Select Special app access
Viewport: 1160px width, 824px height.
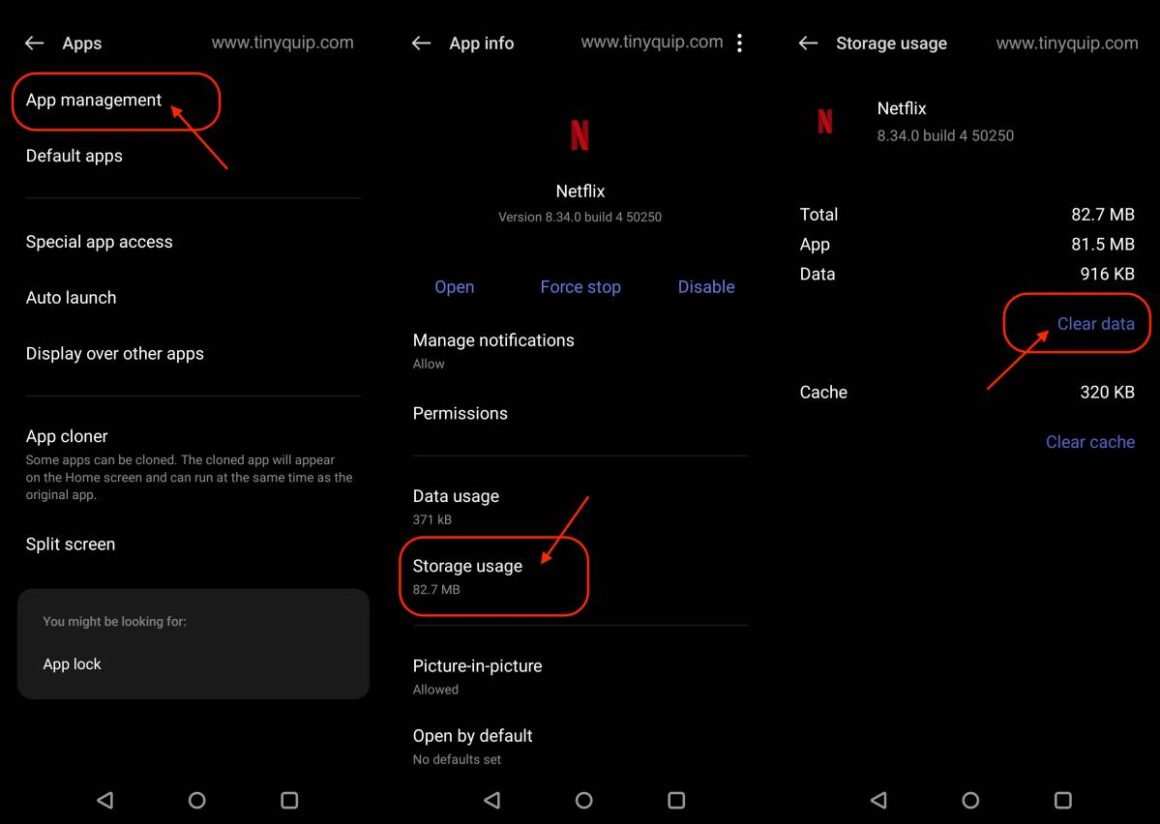click(99, 242)
